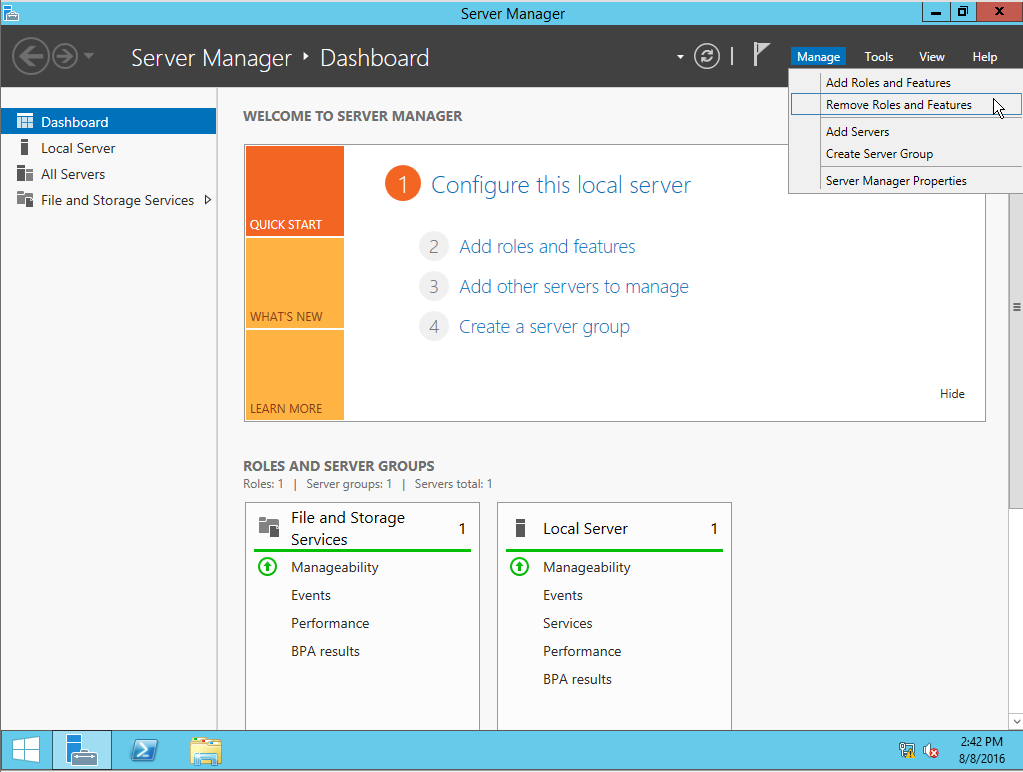
Task: Hide the Welcome to Server Manager tile
Action: [x=951, y=393]
